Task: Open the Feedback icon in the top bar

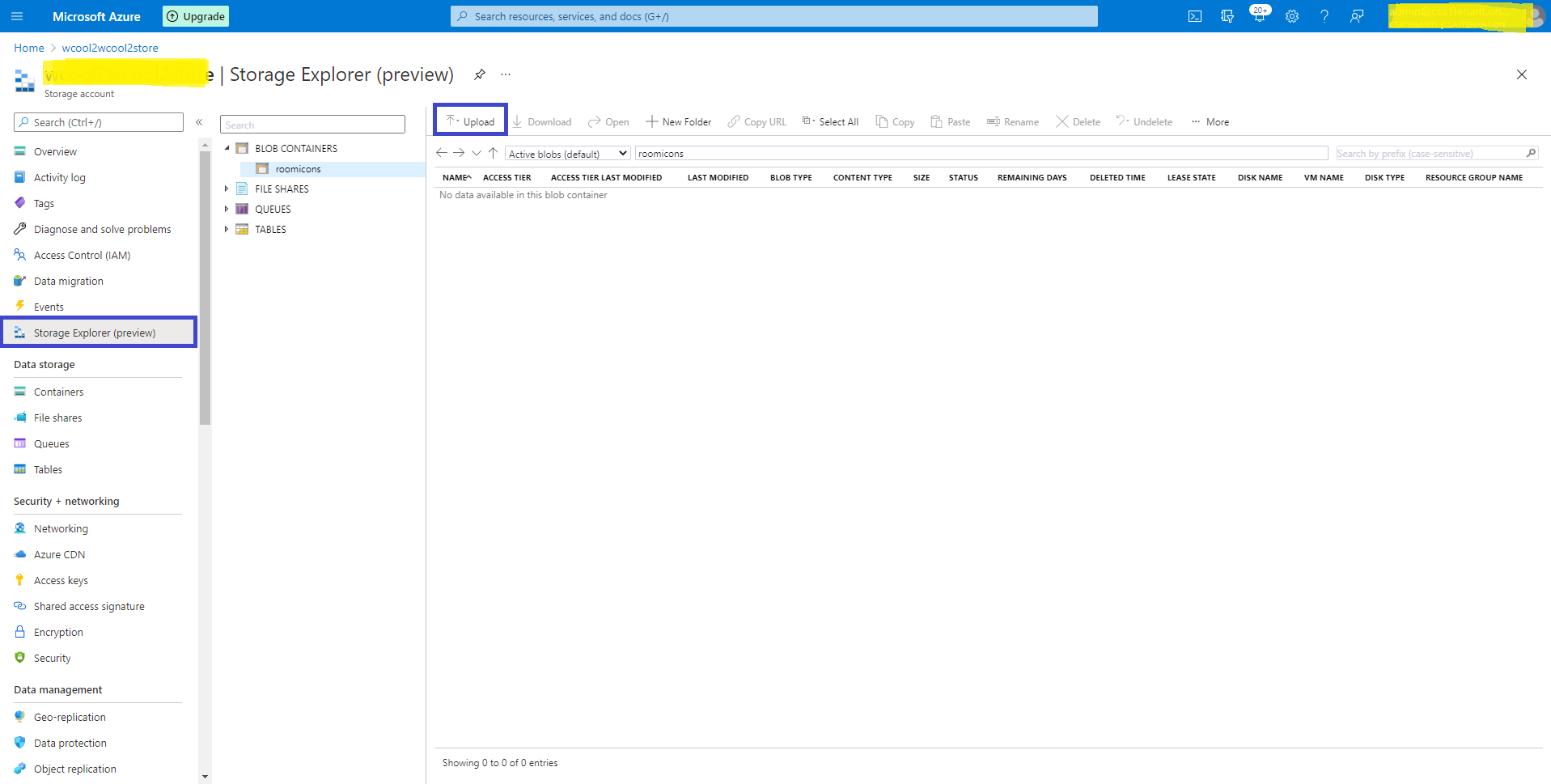Action: 1357,16
